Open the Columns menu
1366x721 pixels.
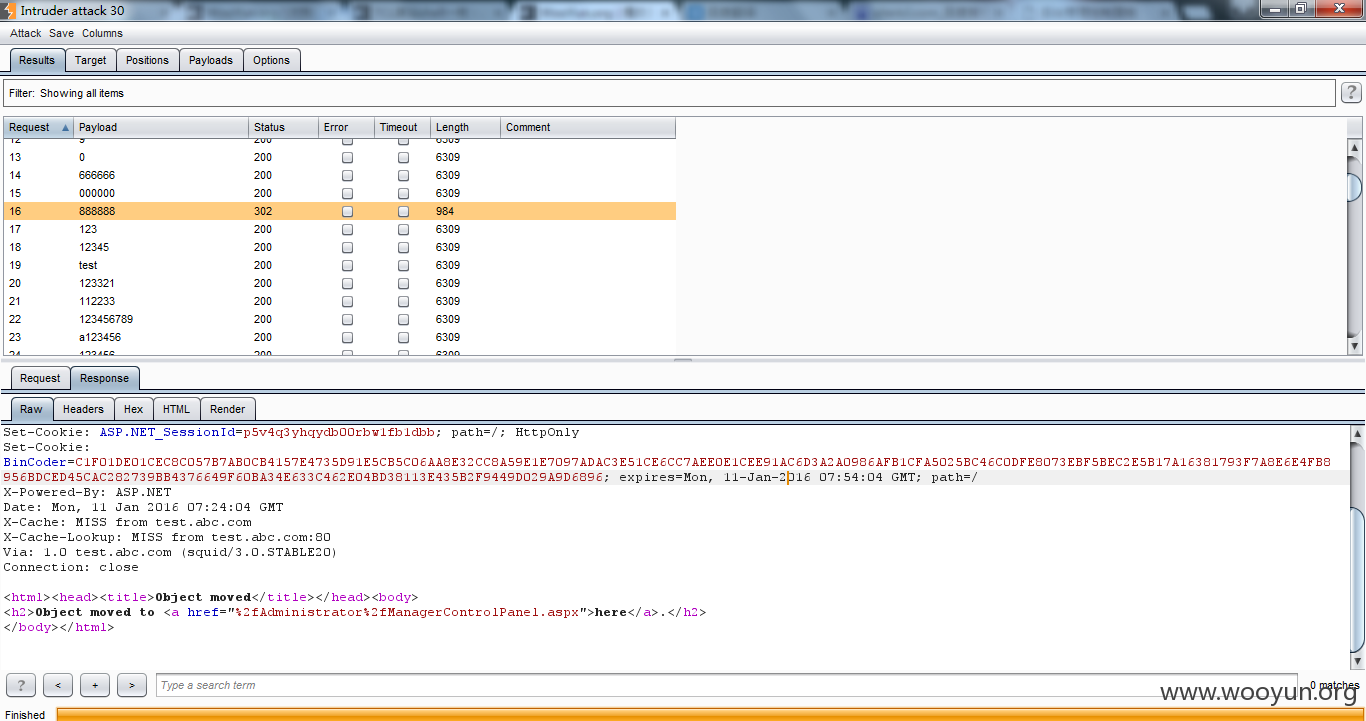point(102,33)
